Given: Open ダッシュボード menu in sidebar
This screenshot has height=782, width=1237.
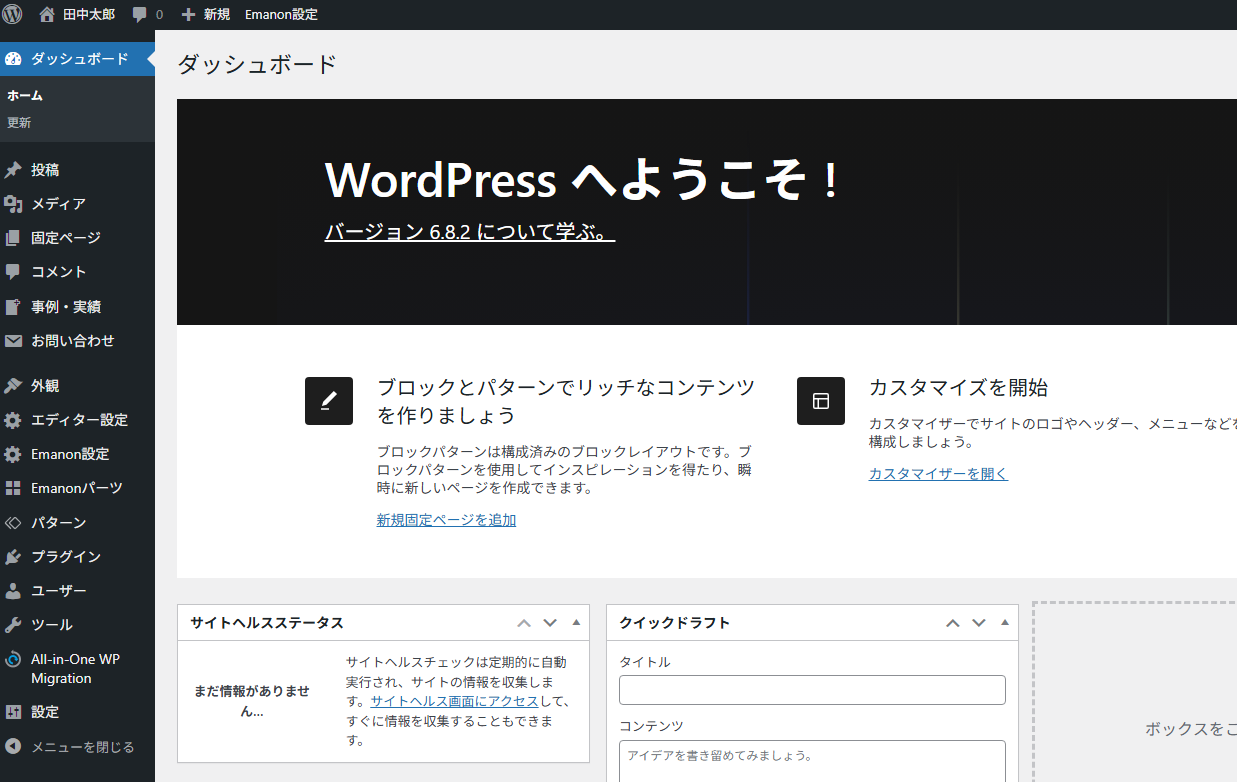Looking at the screenshot, I should (x=77, y=59).
